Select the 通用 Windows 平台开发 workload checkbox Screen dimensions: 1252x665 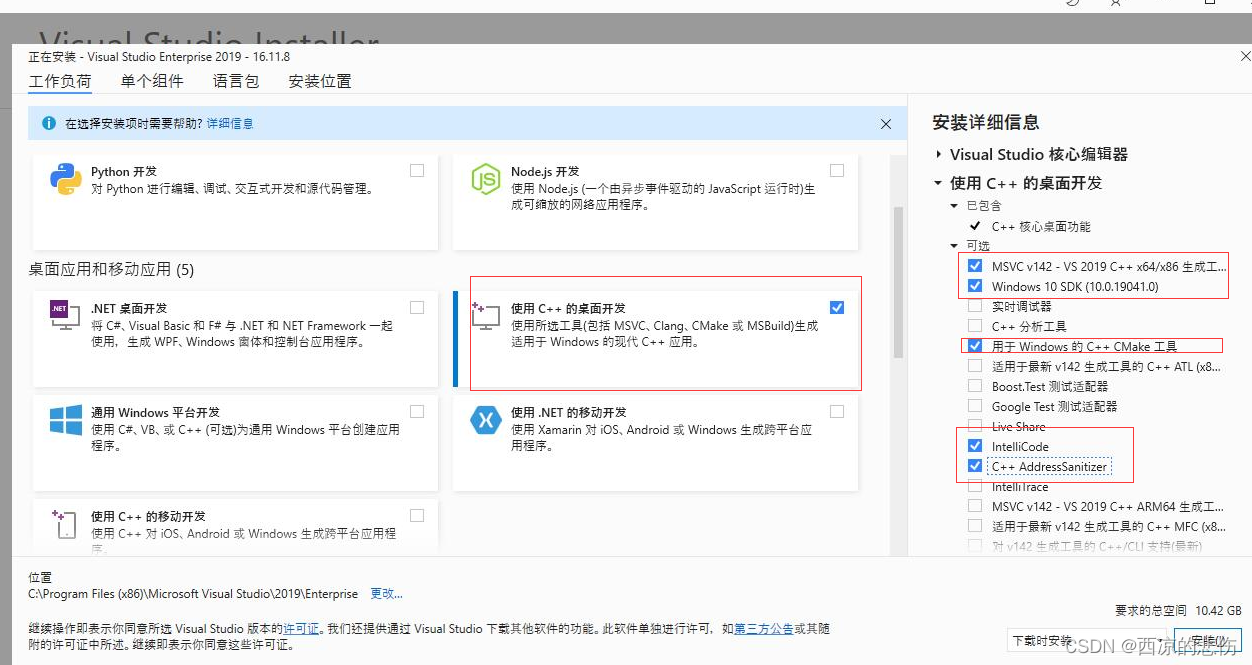click(417, 411)
